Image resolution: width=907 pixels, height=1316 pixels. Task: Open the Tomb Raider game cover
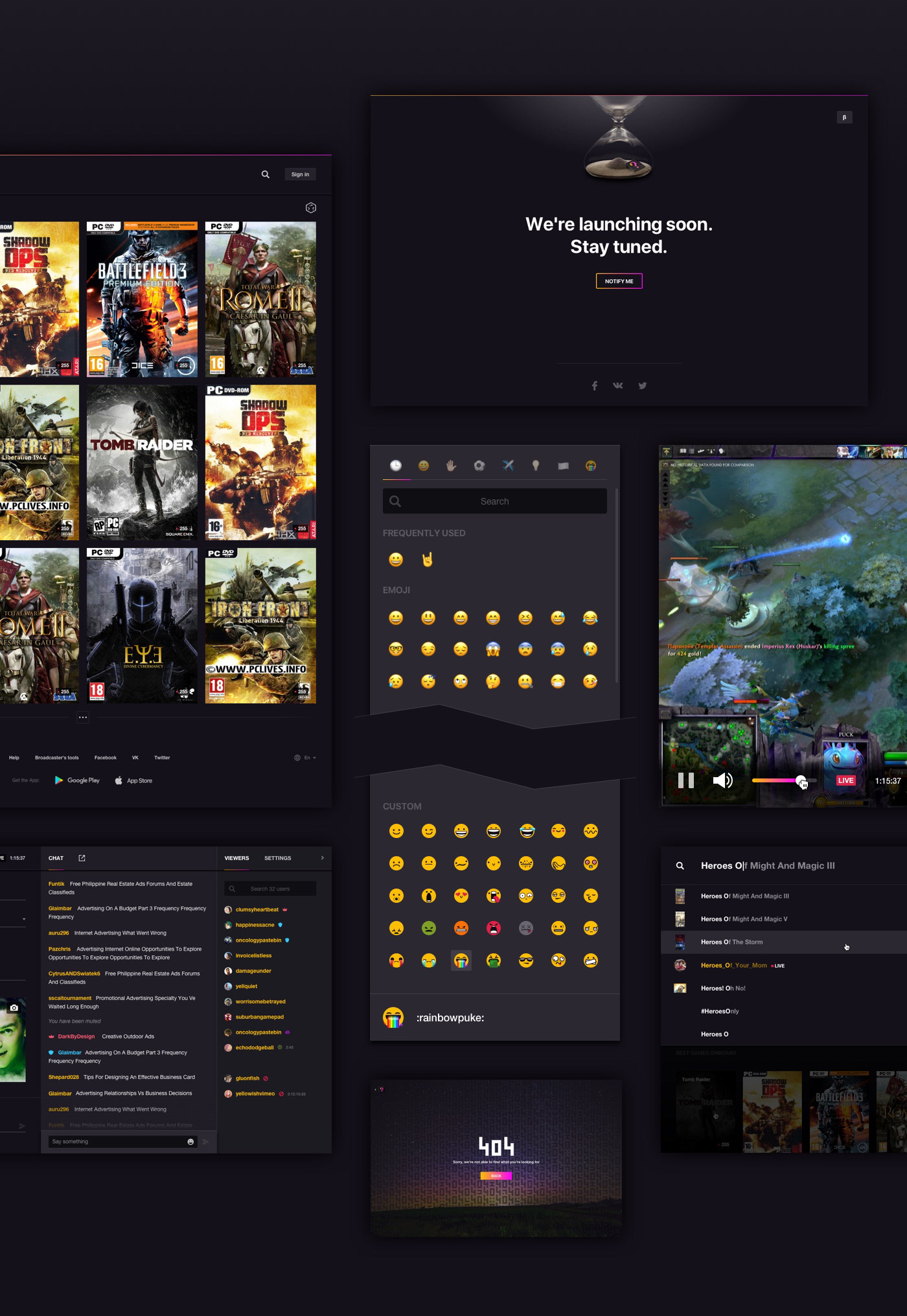tap(142, 462)
